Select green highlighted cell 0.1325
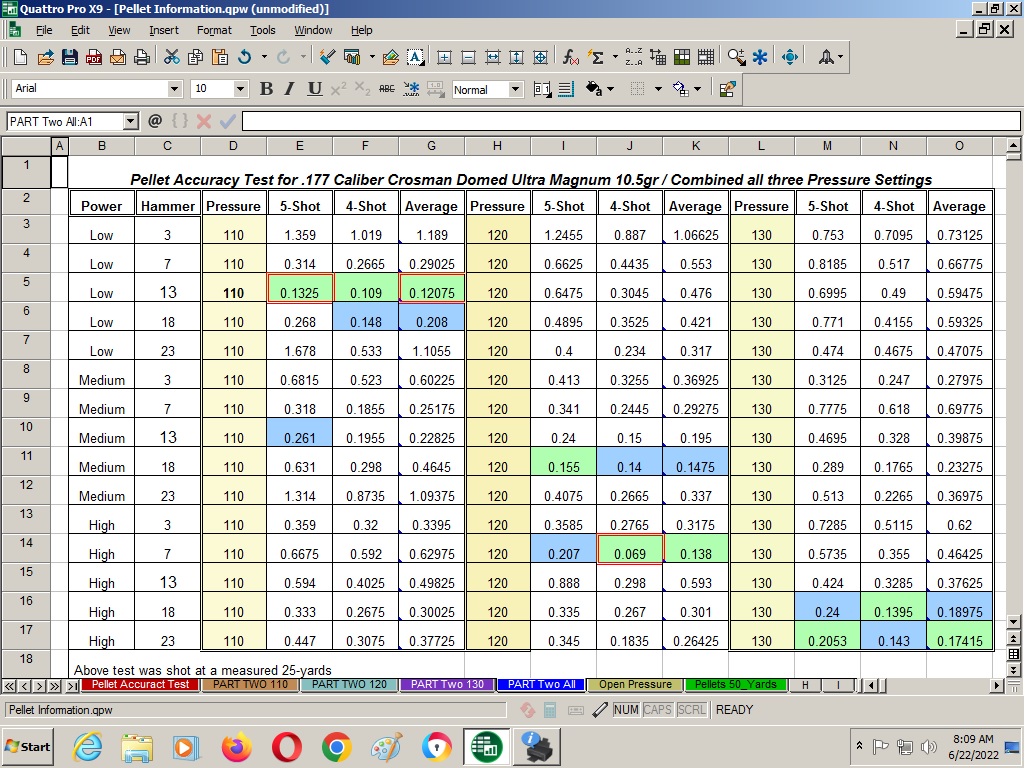This screenshot has width=1031, height=768. point(300,288)
